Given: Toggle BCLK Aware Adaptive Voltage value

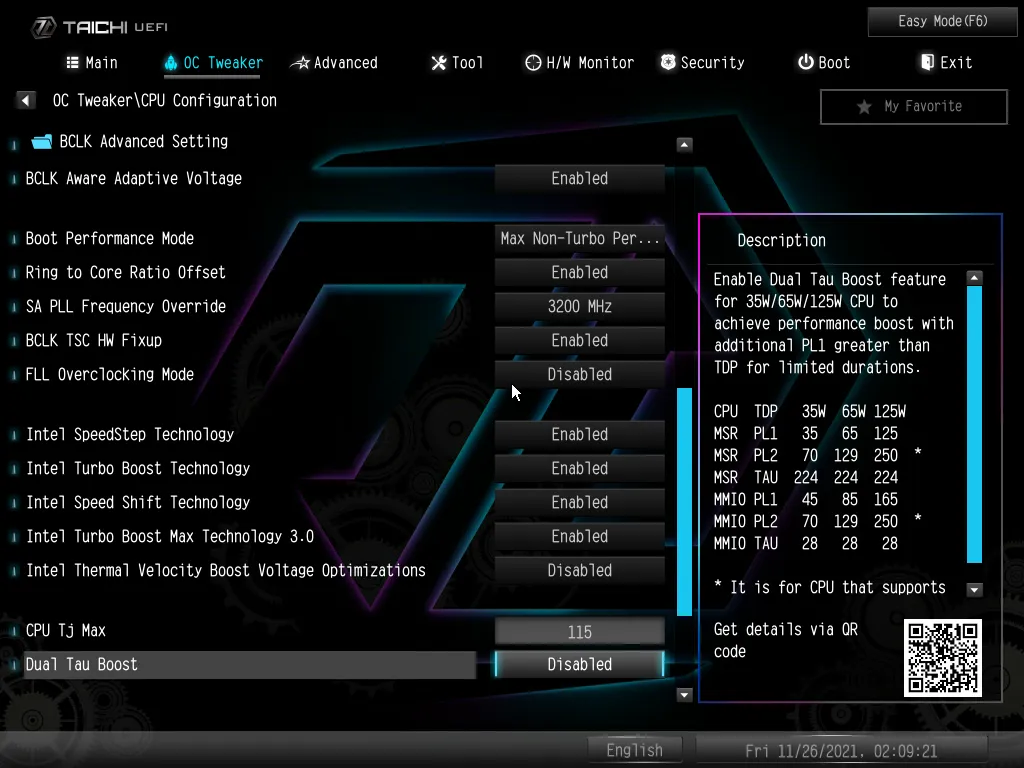Looking at the screenshot, I should click(x=580, y=178).
